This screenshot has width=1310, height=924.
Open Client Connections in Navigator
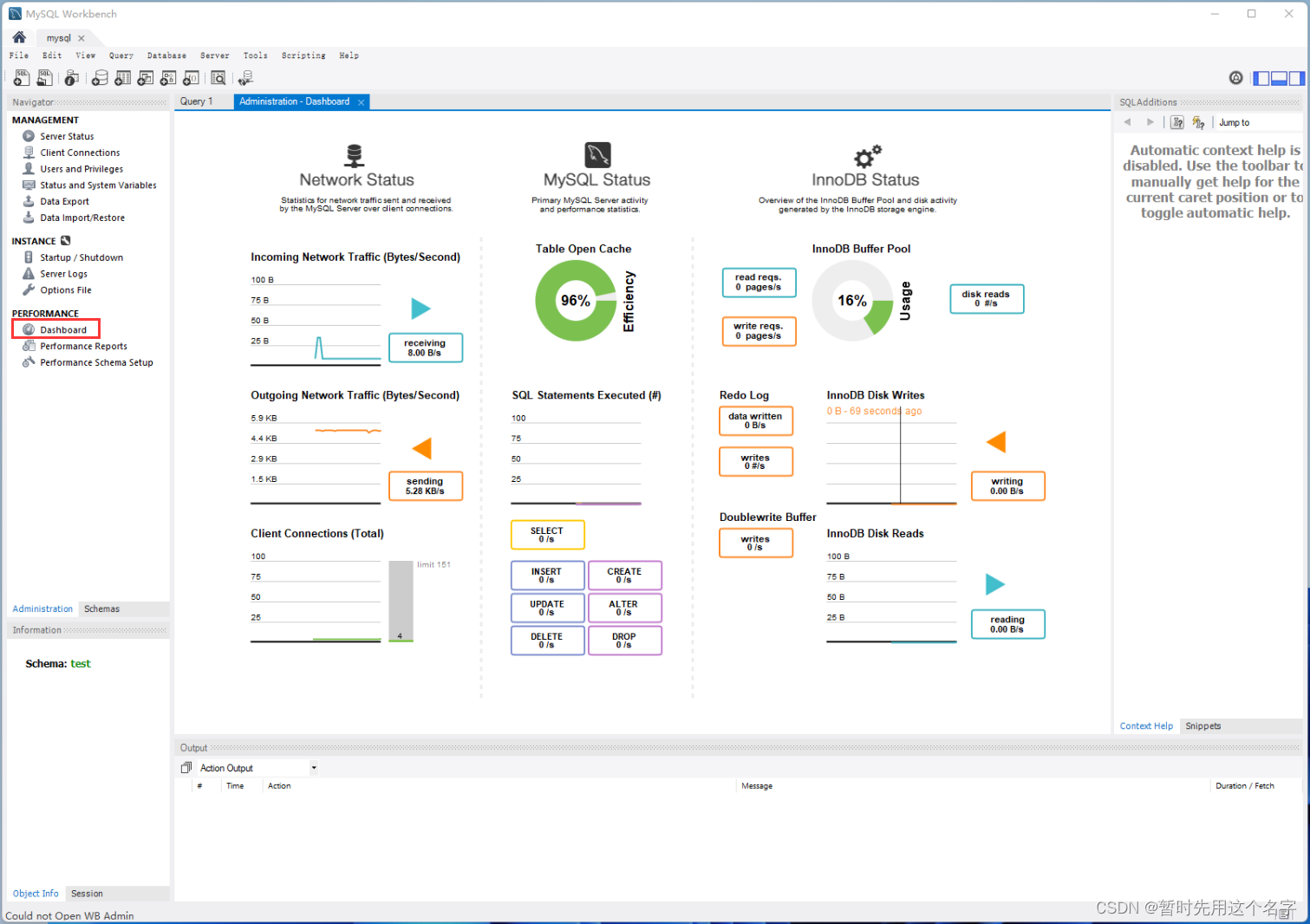[80, 153]
